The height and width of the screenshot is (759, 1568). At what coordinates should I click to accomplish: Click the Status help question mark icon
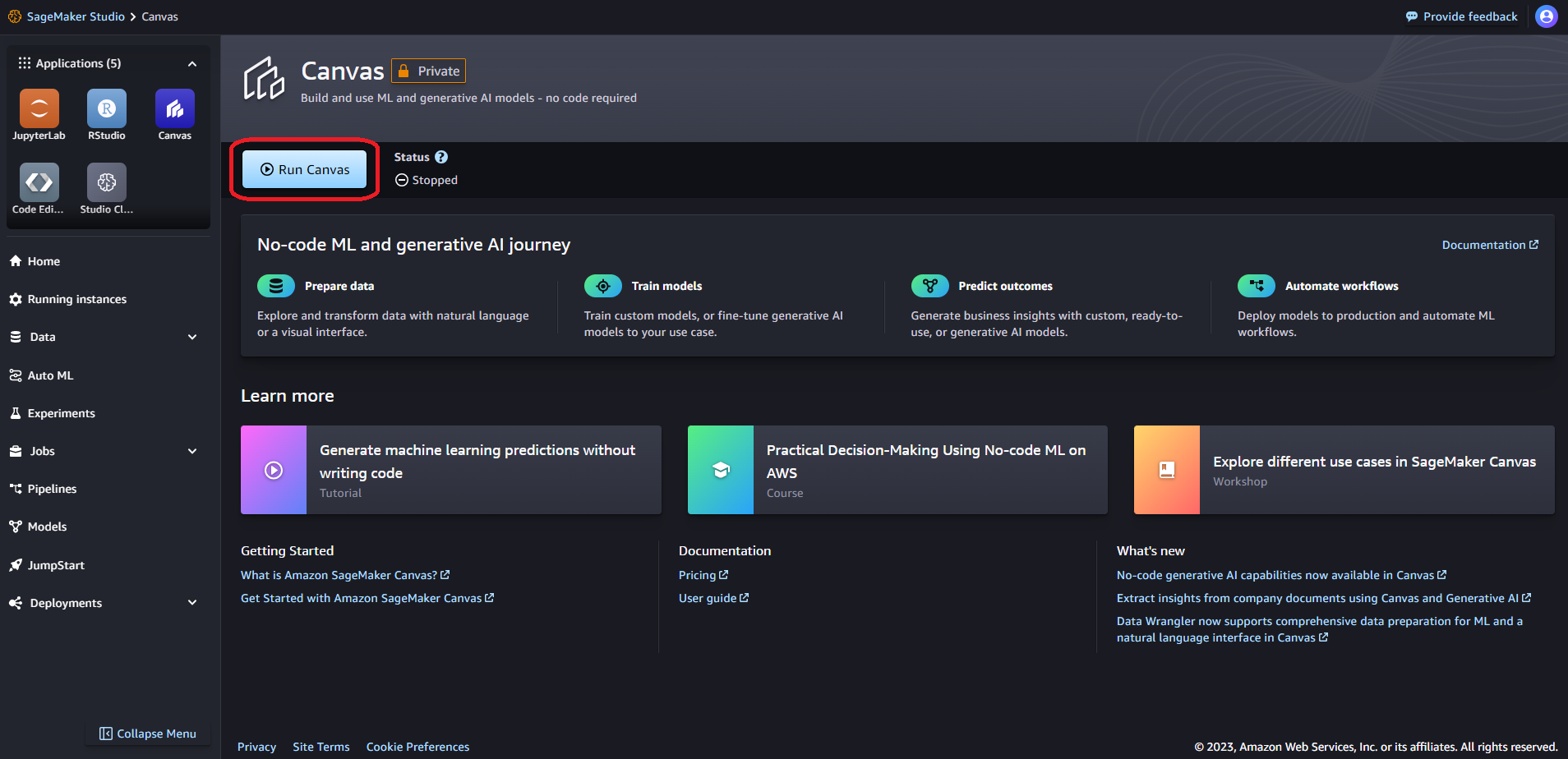point(441,157)
